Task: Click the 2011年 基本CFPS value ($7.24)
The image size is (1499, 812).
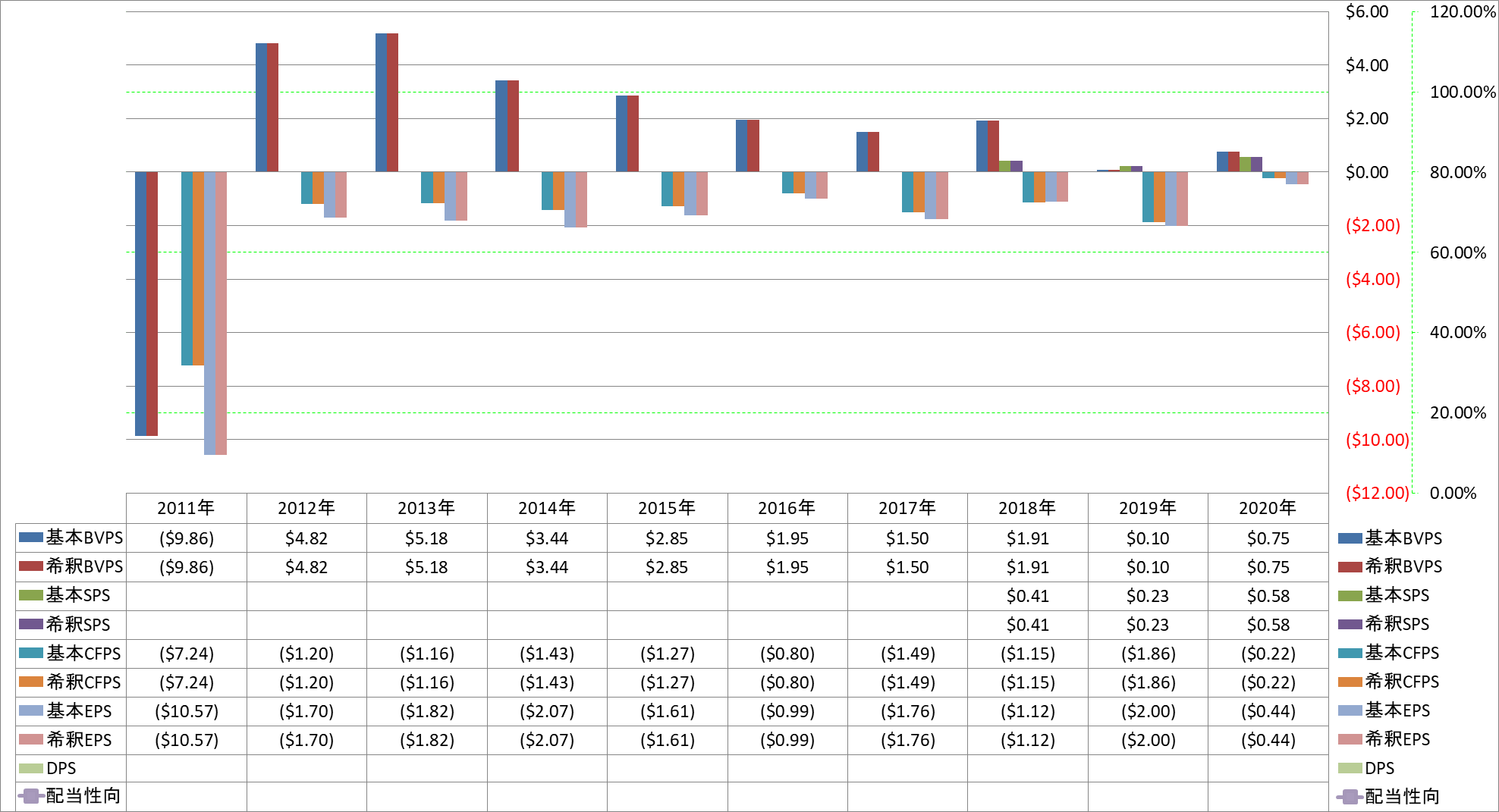Action: [187, 654]
